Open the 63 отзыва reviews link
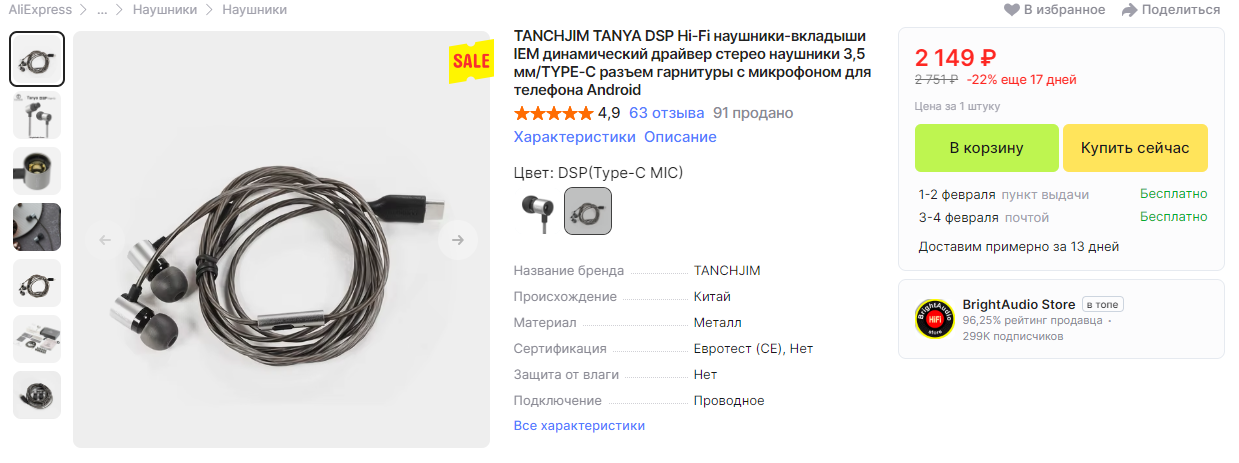The image size is (1239, 463). [x=666, y=113]
